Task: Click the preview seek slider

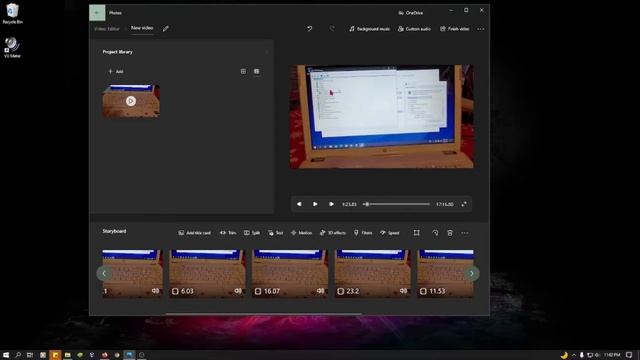Action: 396,204
